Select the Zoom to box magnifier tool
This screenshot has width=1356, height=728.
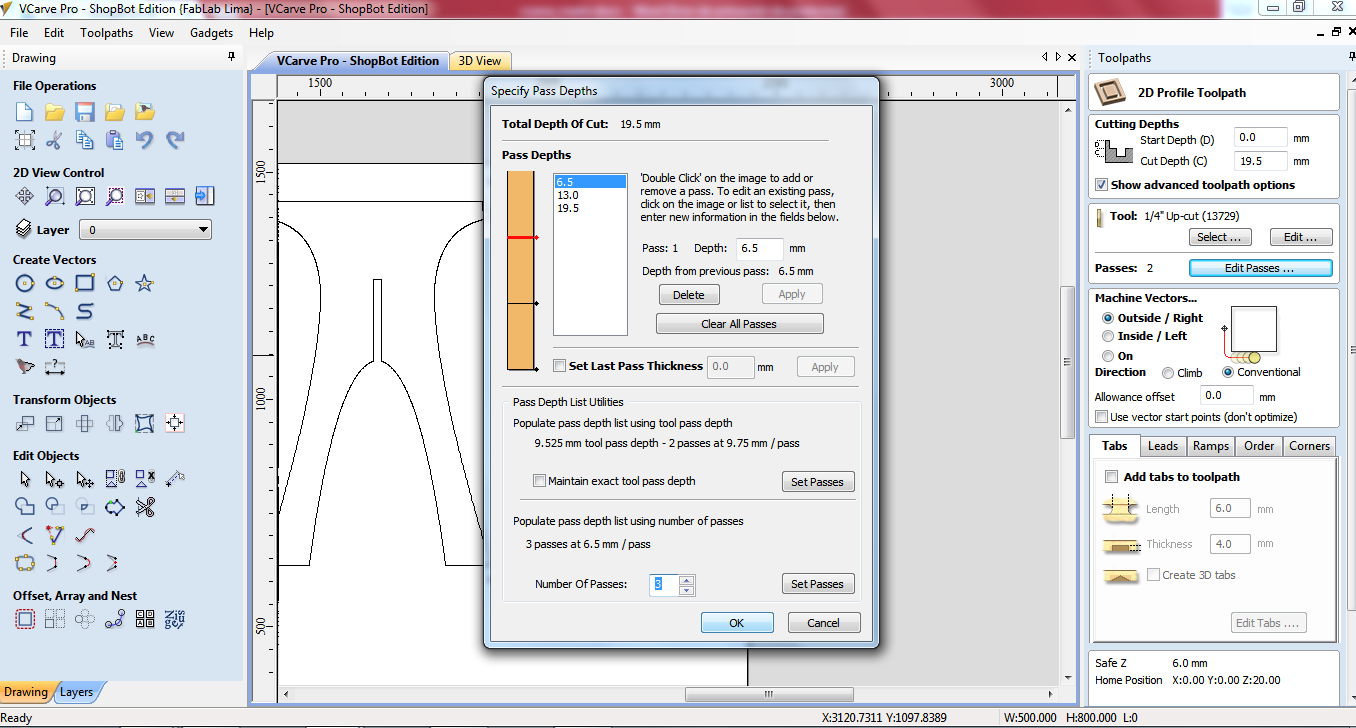(x=55, y=196)
